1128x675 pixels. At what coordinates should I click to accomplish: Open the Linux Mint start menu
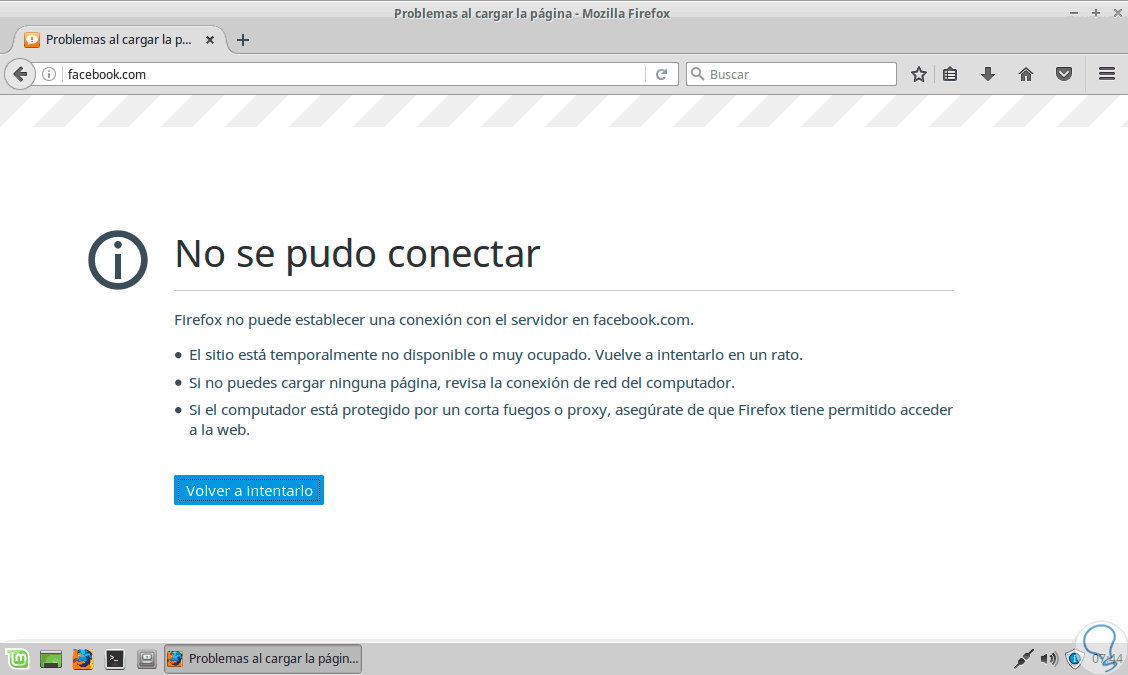pyautogui.click(x=17, y=658)
